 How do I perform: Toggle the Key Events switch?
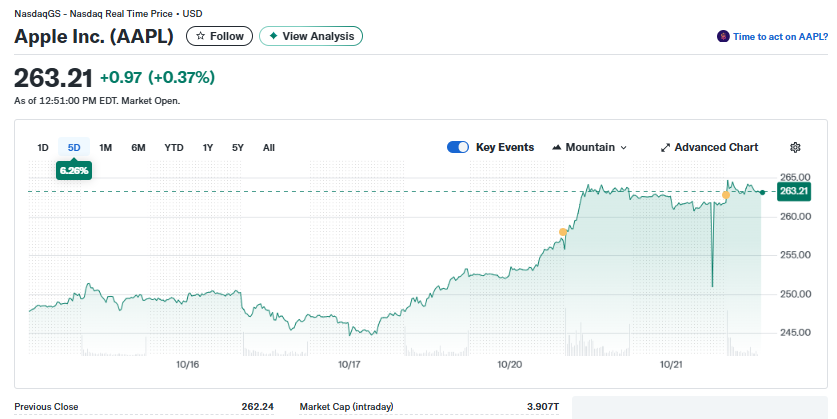(x=458, y=147)
